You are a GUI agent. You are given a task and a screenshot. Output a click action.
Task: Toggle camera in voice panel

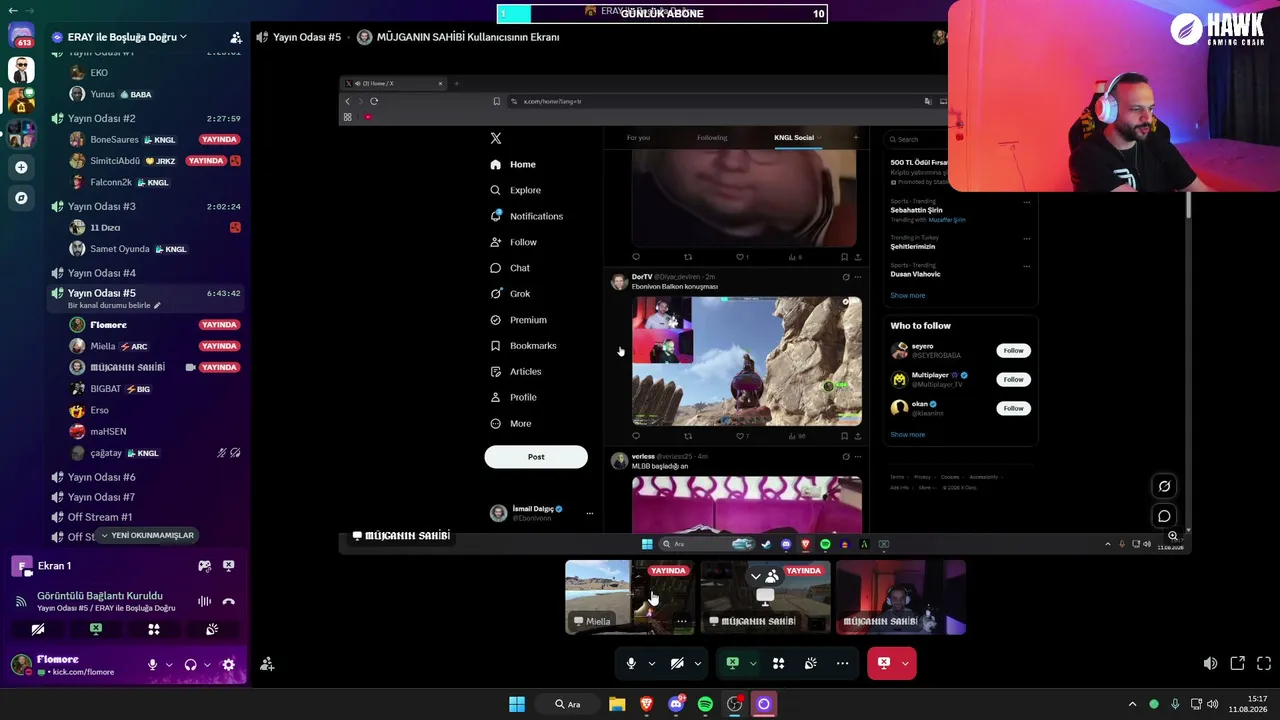click(38, 630)
